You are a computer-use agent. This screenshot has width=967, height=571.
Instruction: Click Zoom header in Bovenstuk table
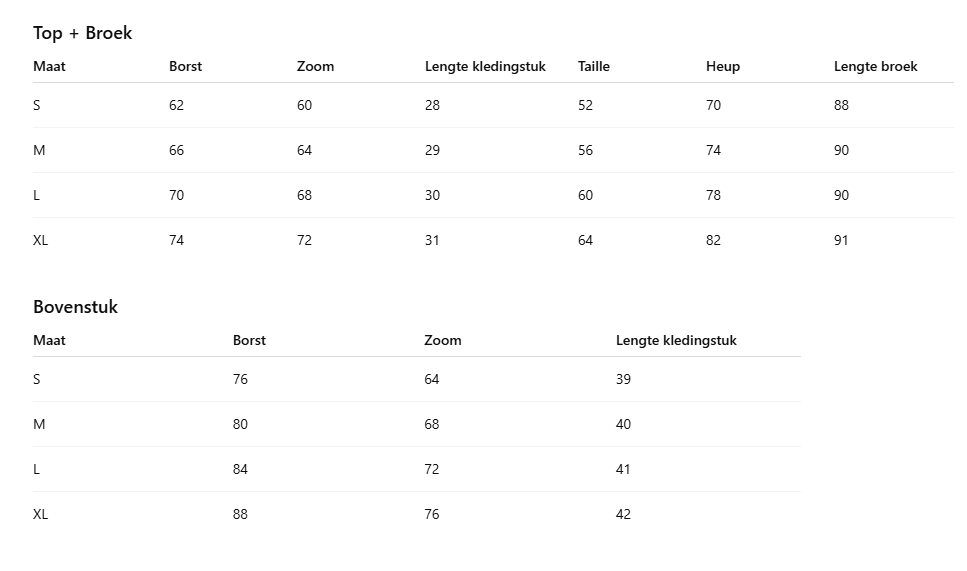[442, 340]
